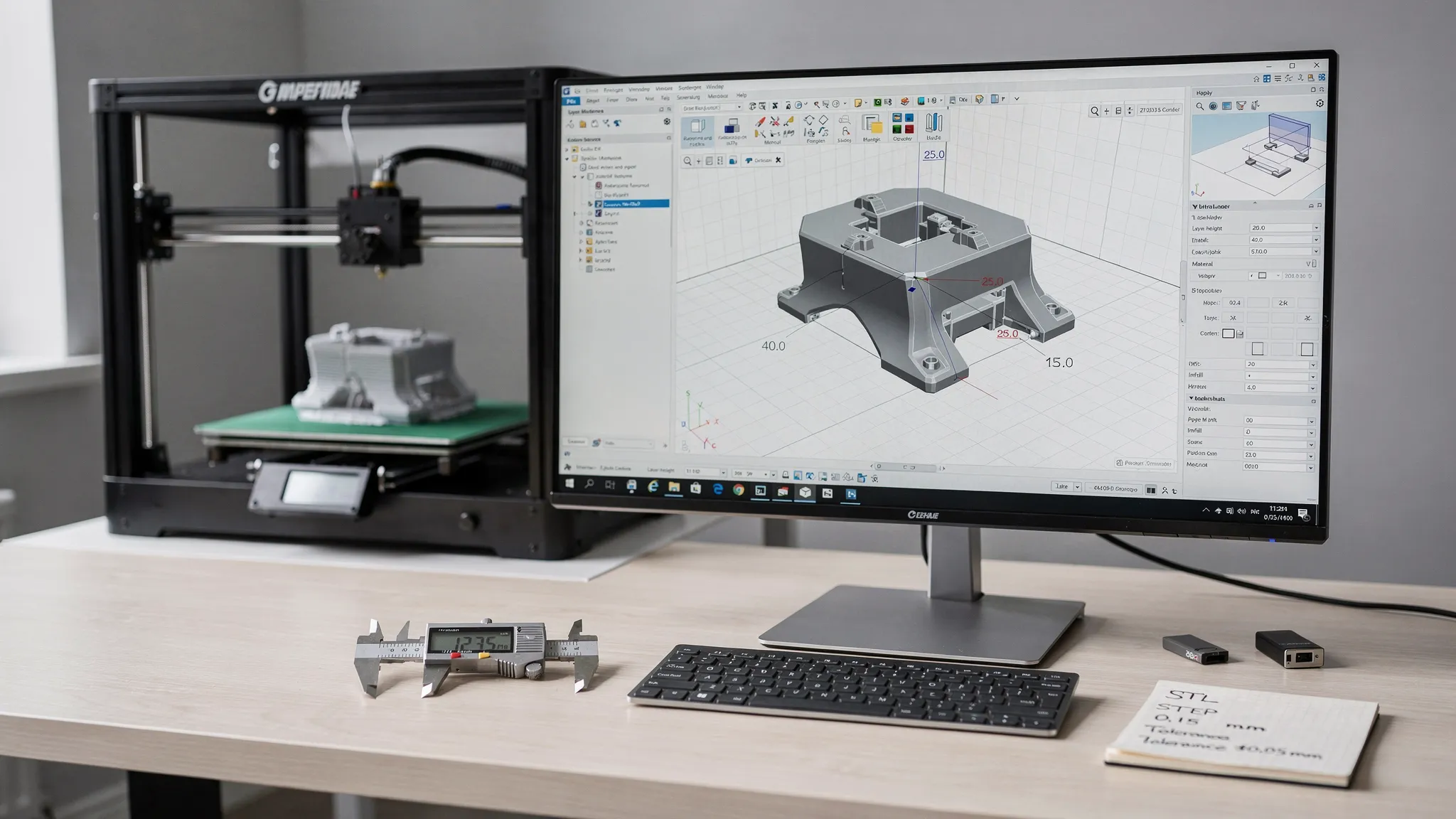Open the 3D cube app in taskbar
This screenshot has height=819, width=1456.
tap(805, 493)
